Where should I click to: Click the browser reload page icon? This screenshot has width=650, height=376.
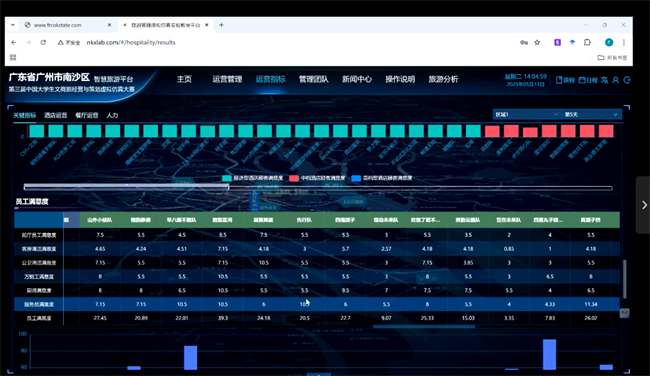[43, 42]
